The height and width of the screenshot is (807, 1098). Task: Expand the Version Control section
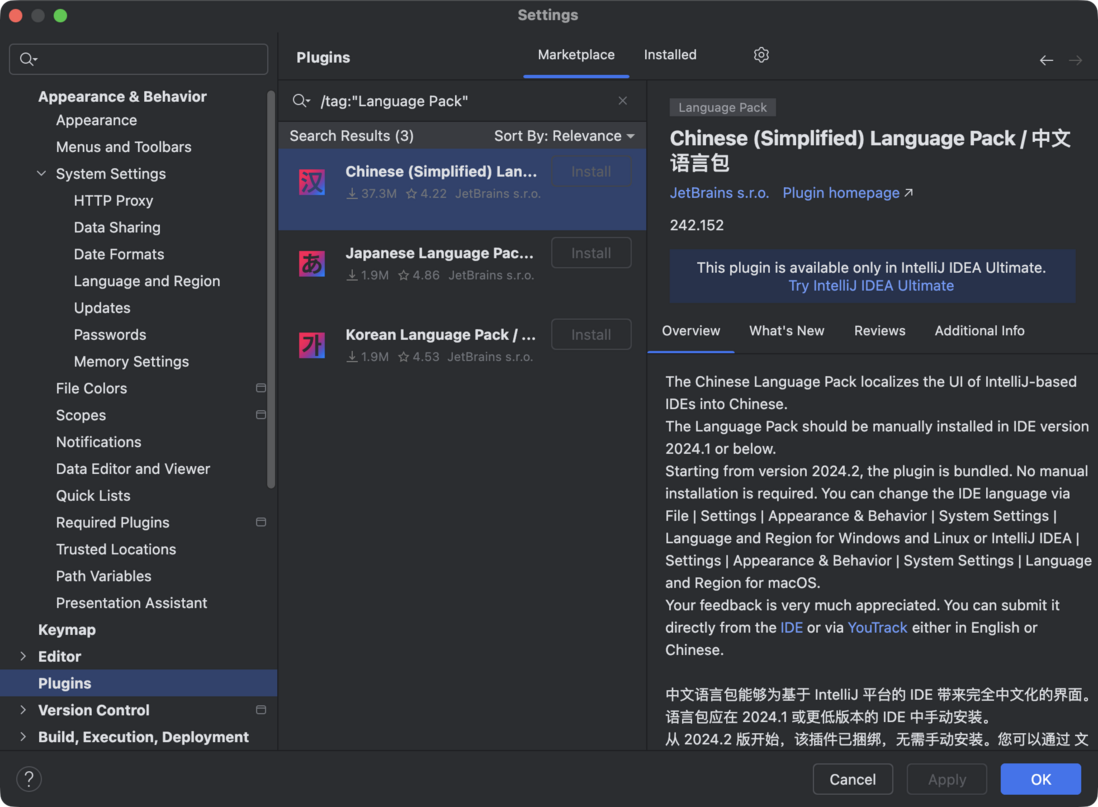(23, 710)
